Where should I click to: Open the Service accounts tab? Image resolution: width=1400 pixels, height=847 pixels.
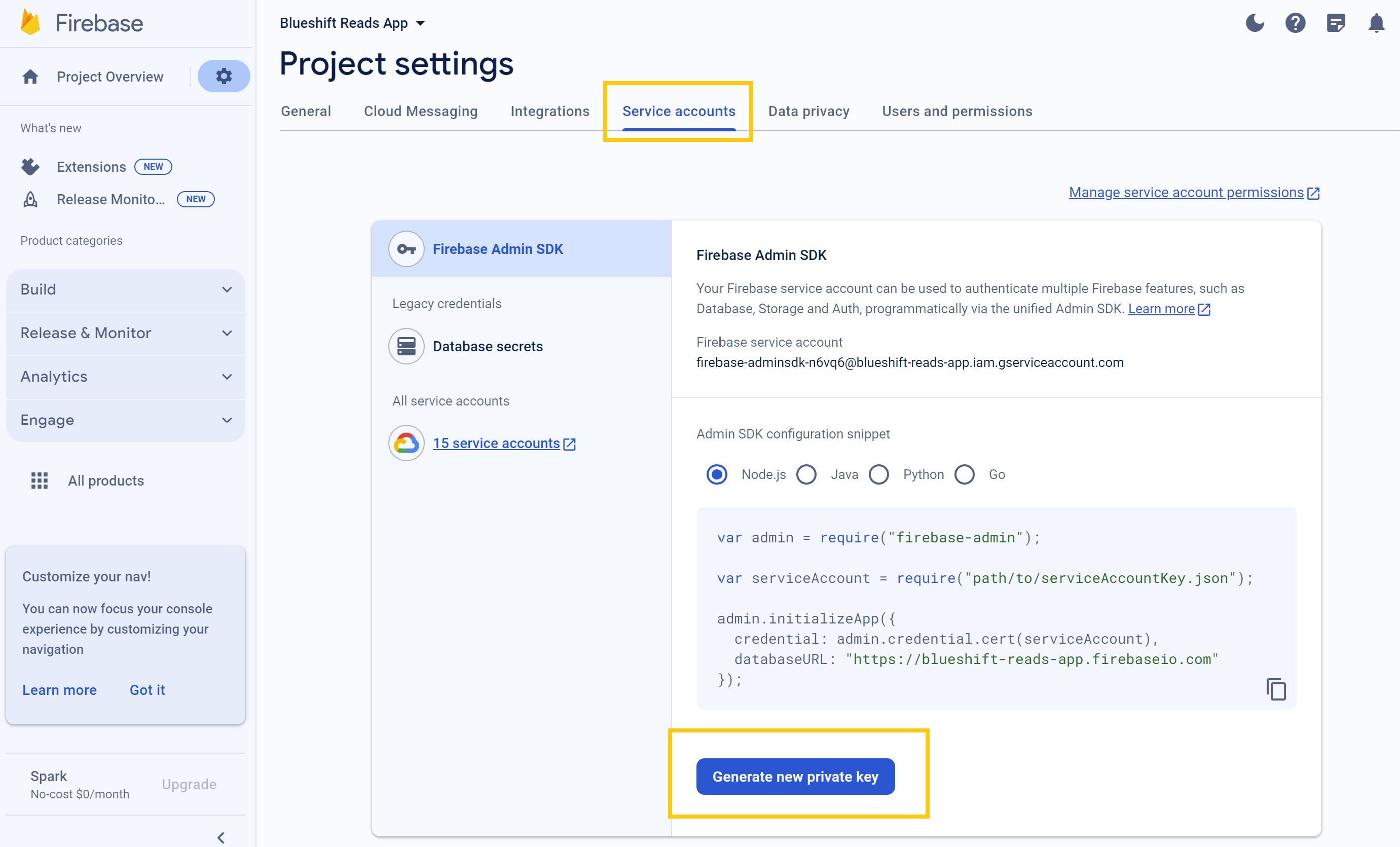pos(678,112)
